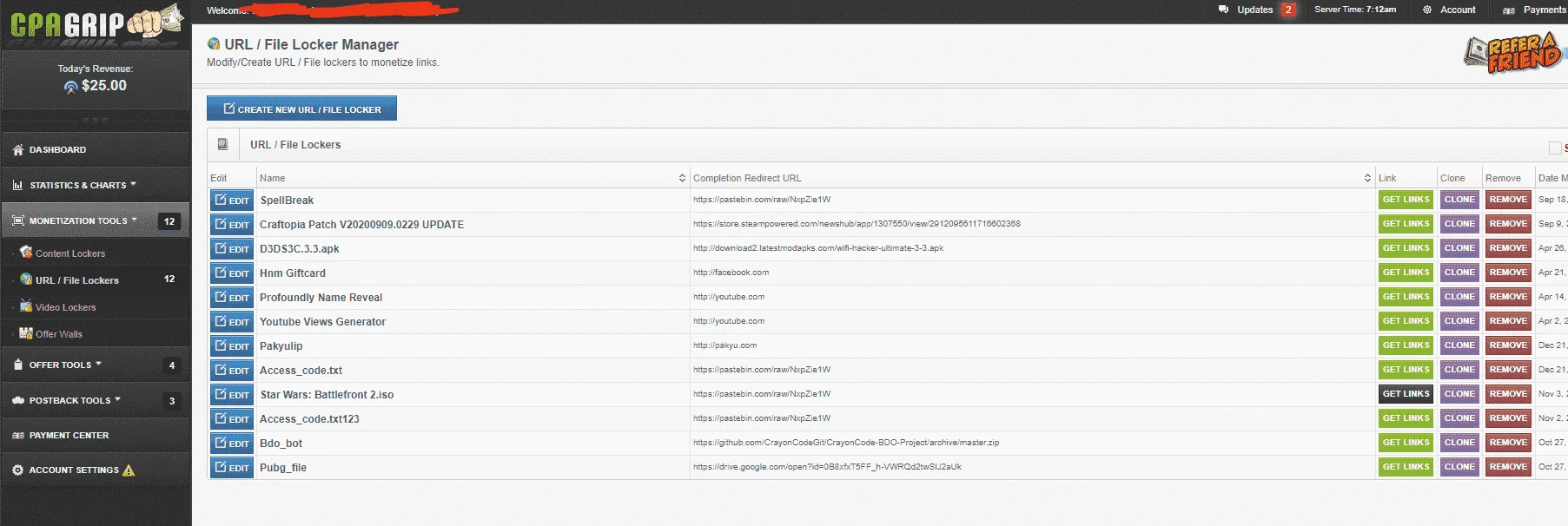Image resolution: width=1568 pixels, height=526 pixels.
Task: Click the CPAGrip logo
Action: click(96, 23)
